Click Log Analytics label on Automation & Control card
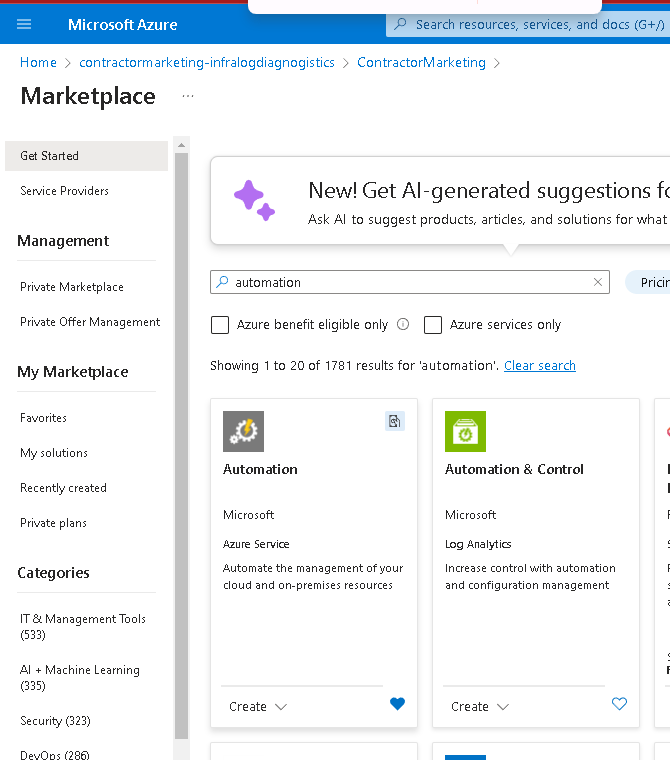Viewport: 670px width, 760px height. click(478, 544)
